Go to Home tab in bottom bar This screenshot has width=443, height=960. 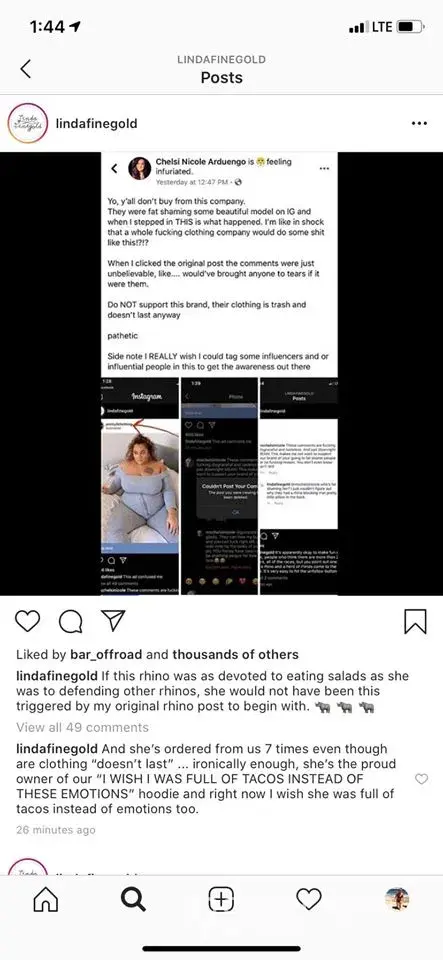[45, 899]
